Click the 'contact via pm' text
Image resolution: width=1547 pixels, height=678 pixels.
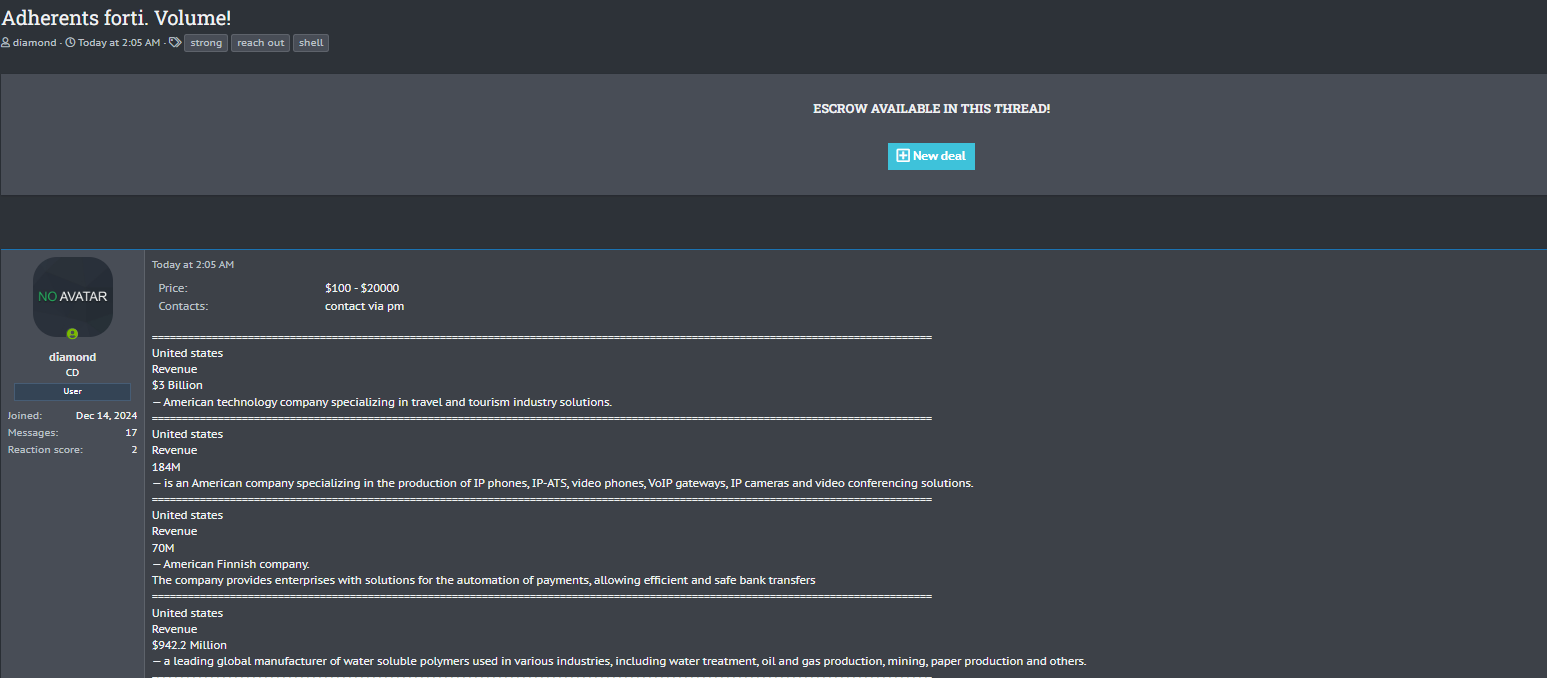(x=364, y=306)
